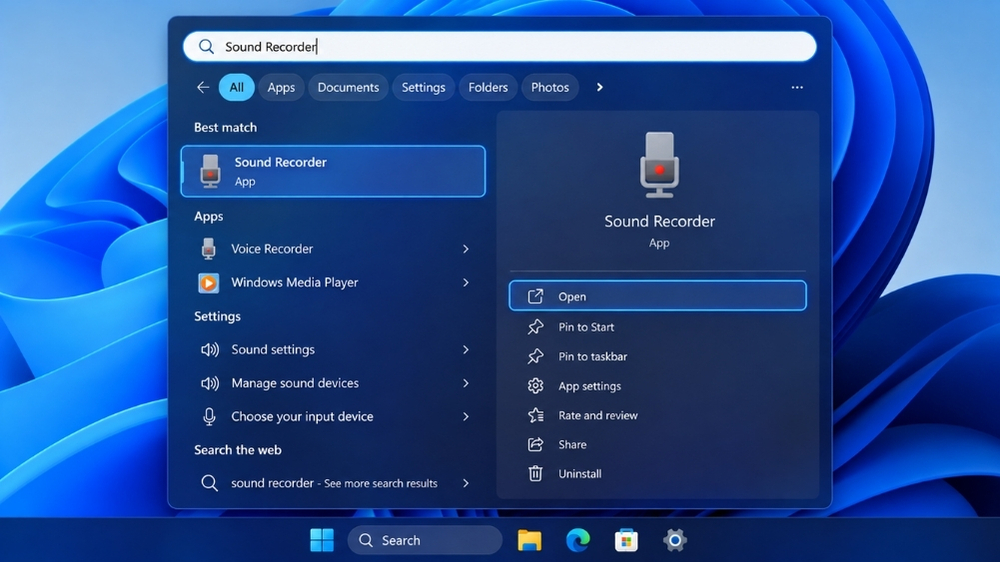Switch to the Documents filter tab

pos(348,87)
